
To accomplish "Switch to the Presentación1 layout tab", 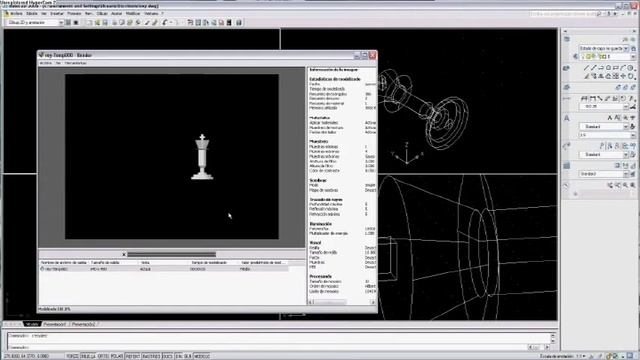I will click(55, 324).
